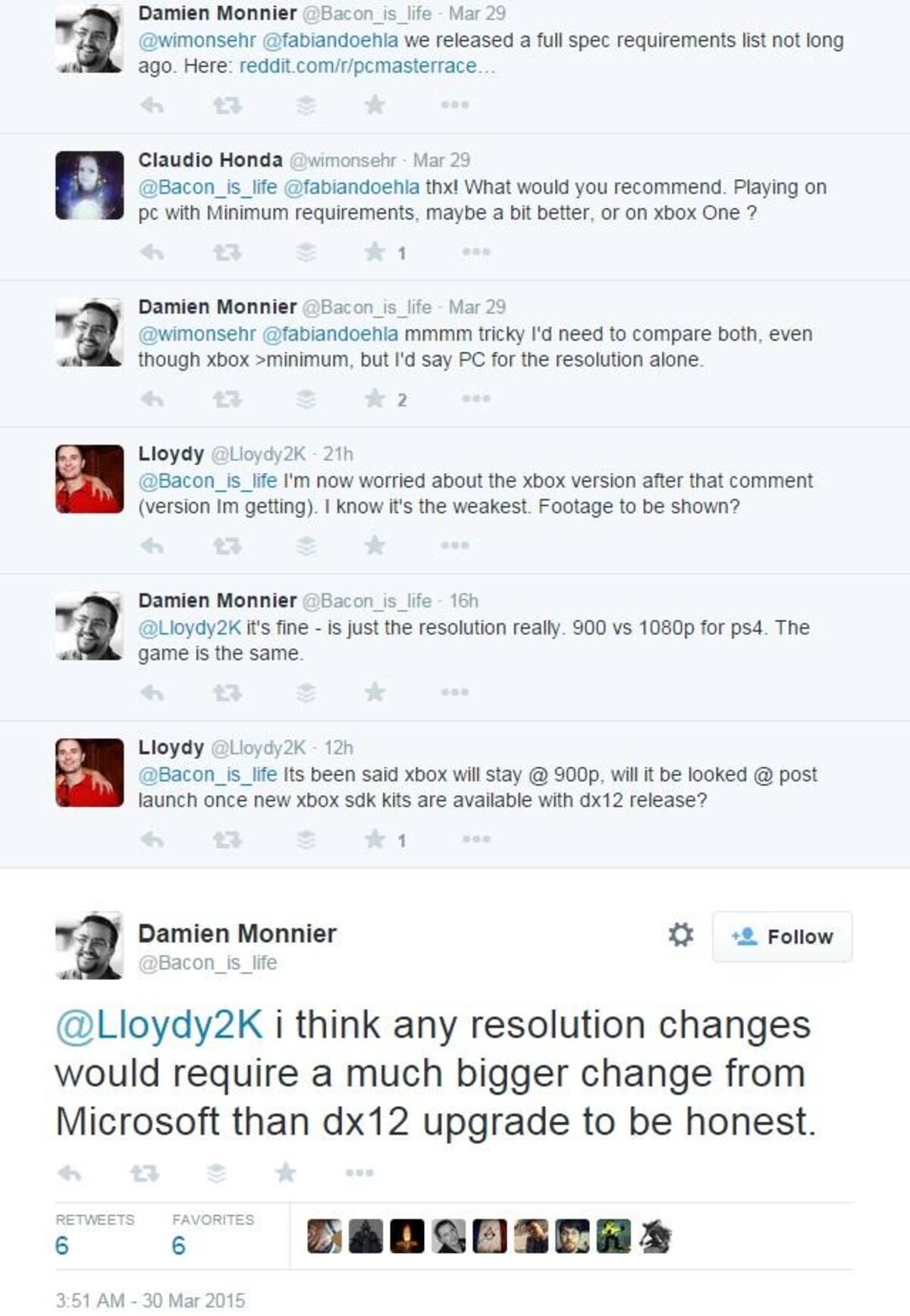Retweet the main resolution changes tweet
The height and width of the screenshot is (1316, 910).
pyautogui.click(x=144, y=1173)
